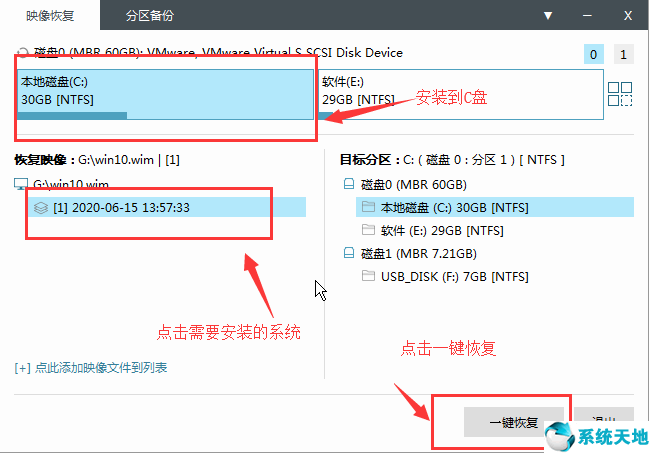Click the disk icon beside 磁盘1 (MBR 7.21GB)
649x453 pixels.
[x=349, y=253]
